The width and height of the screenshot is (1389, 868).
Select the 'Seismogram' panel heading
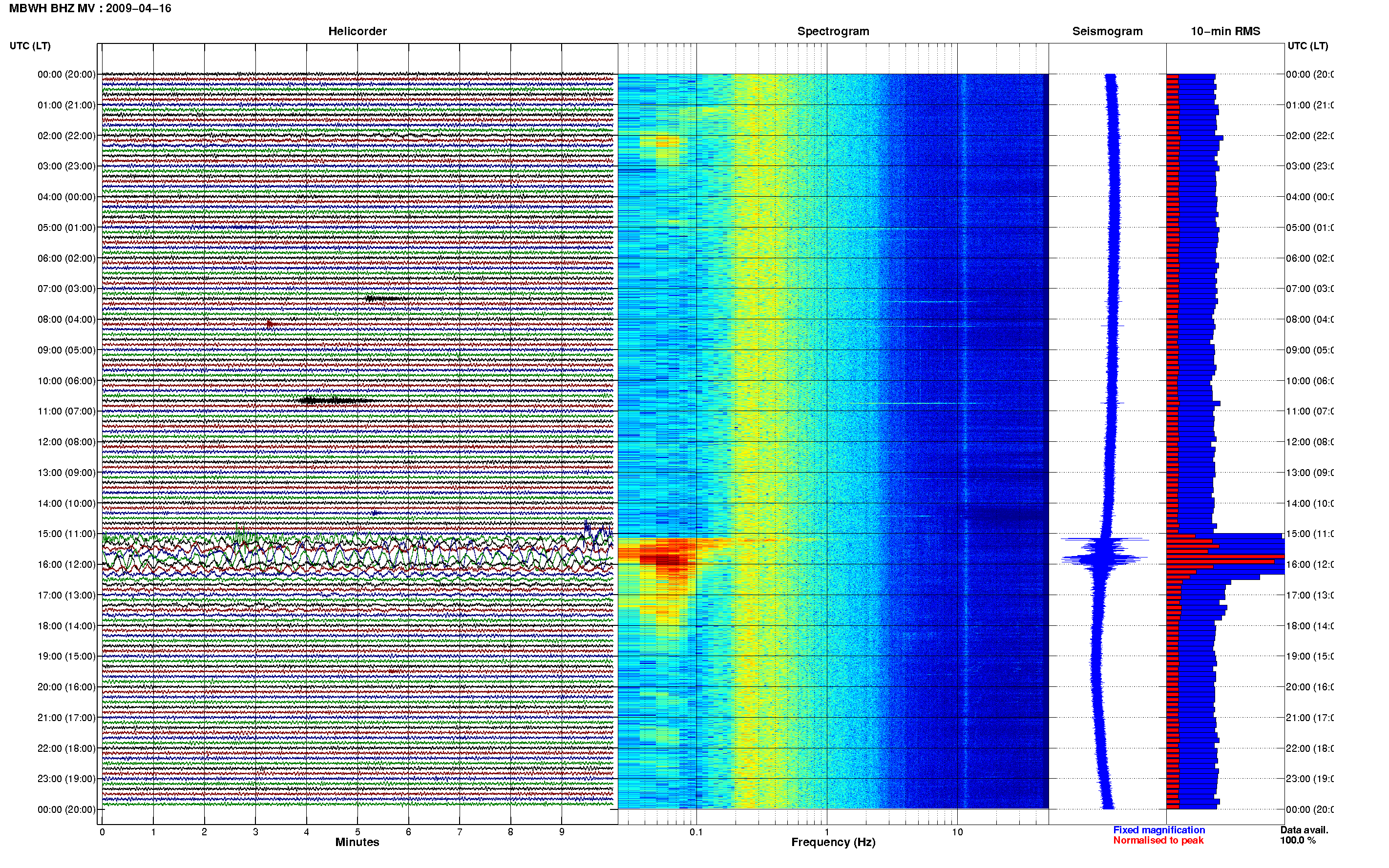(x=1107, y=32)
